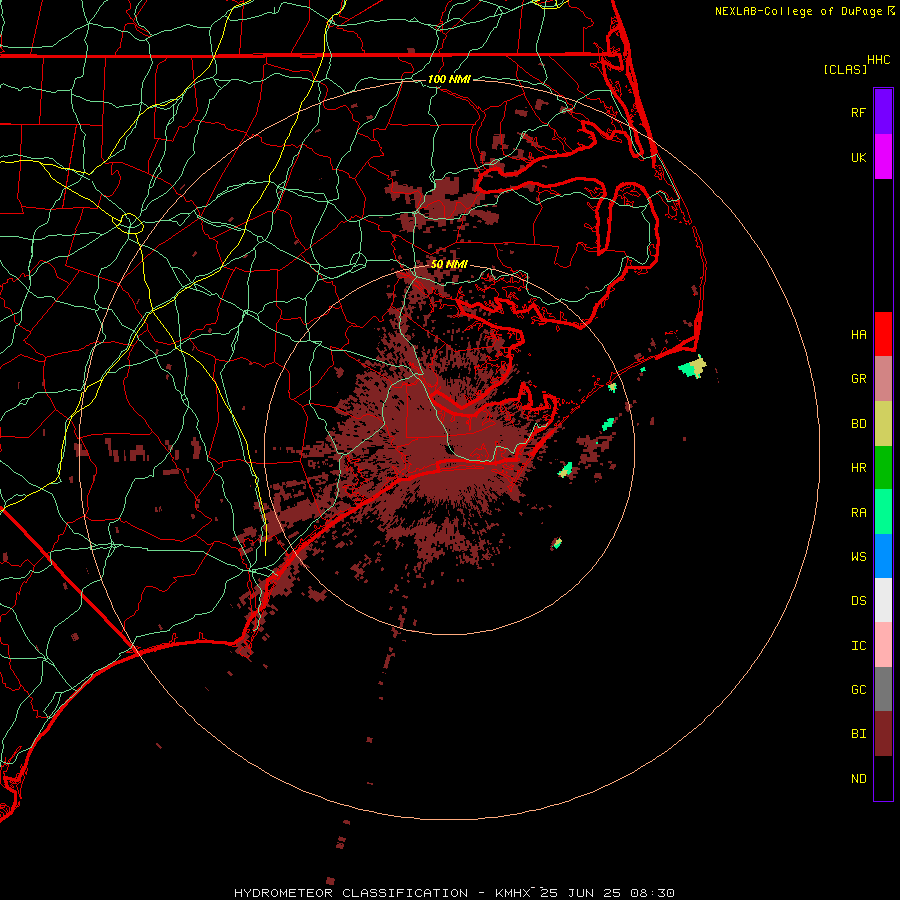Image resolution: width=900 pixels, height=900 pixels.
Task: Click the GC legend label
Action: 858,690
